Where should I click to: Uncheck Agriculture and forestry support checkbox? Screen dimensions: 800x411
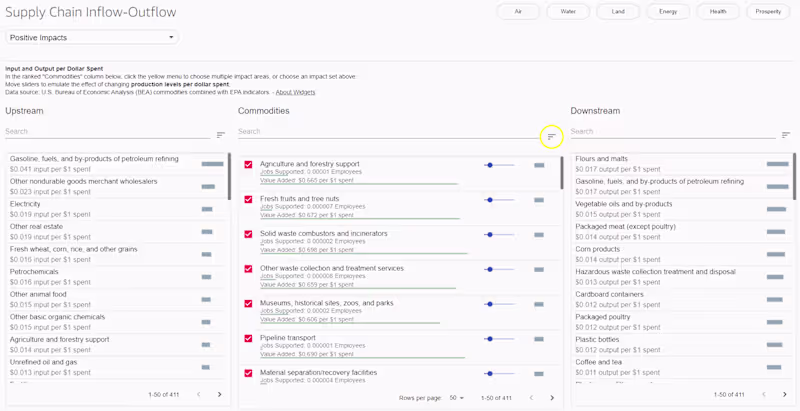pyautogui.click(x=249, y=165)
